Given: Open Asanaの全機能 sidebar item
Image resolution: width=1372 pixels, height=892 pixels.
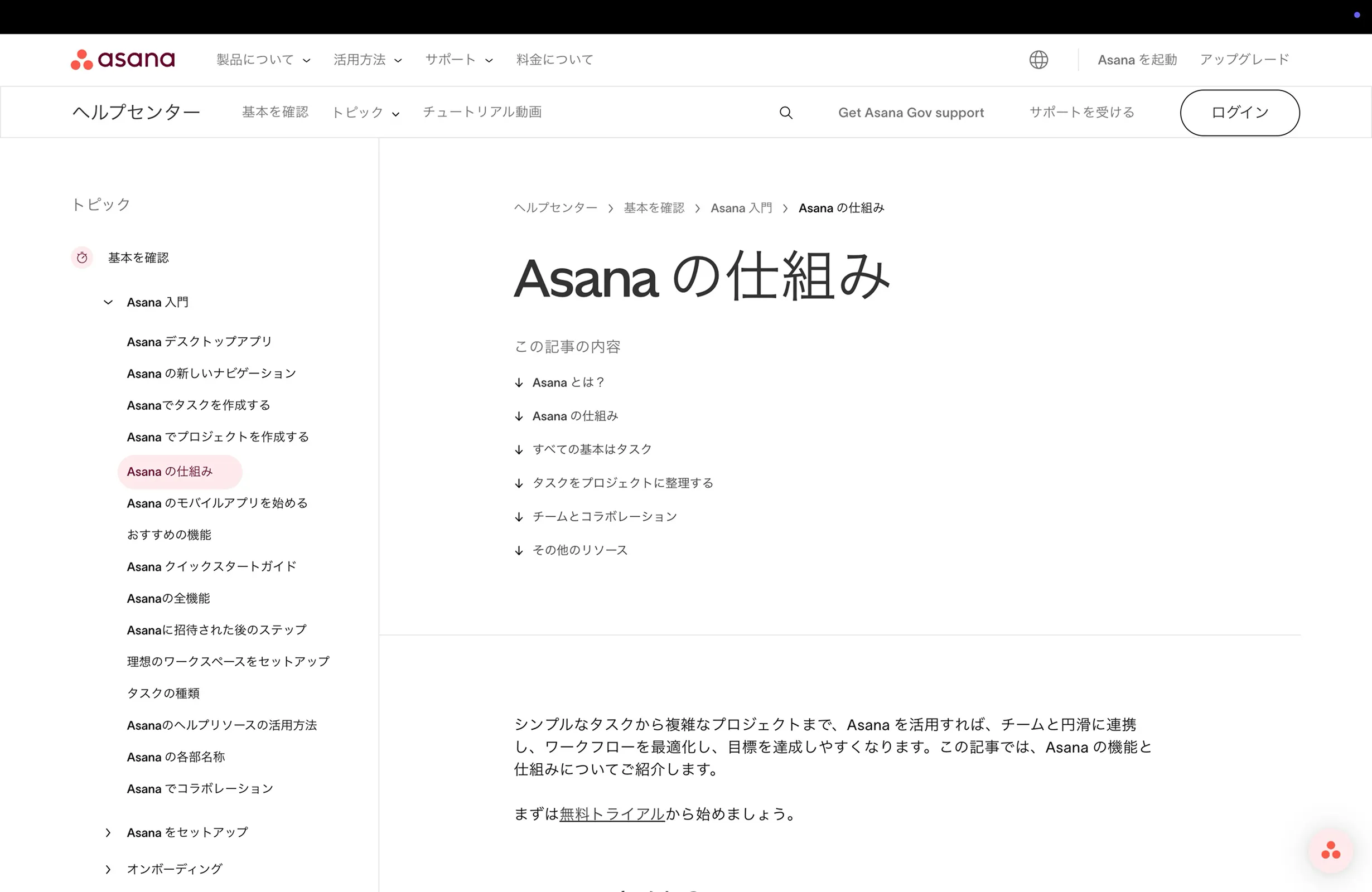Looking at the screenshot, I should [168, 599].
